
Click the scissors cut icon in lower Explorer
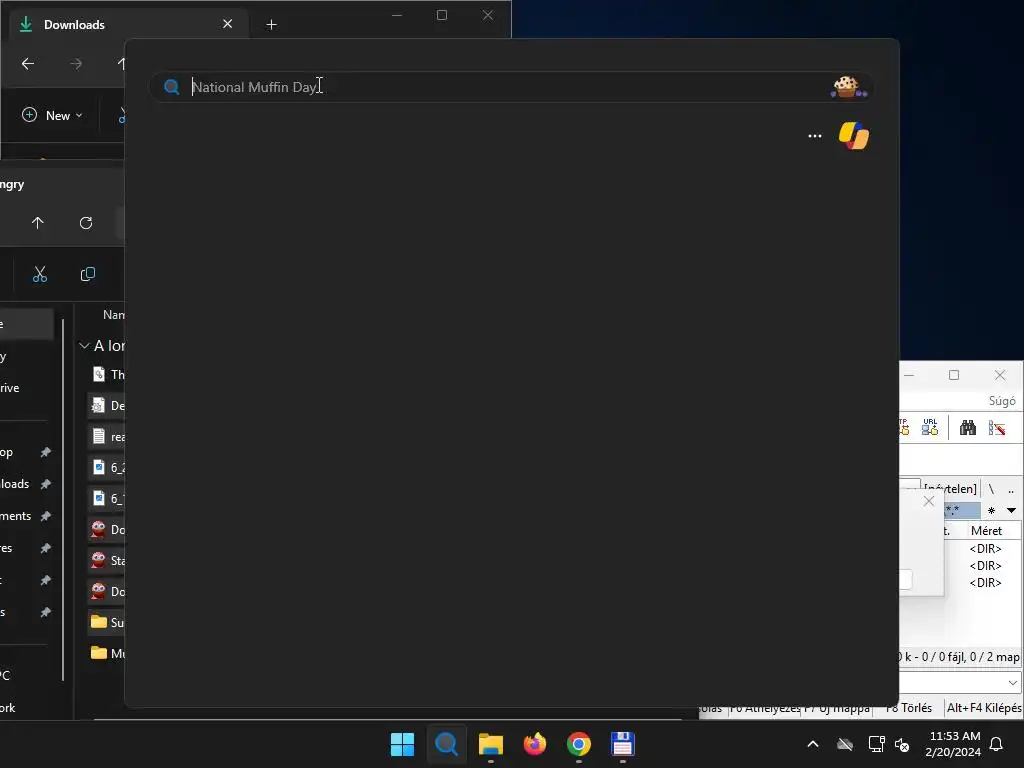point(40,274)
